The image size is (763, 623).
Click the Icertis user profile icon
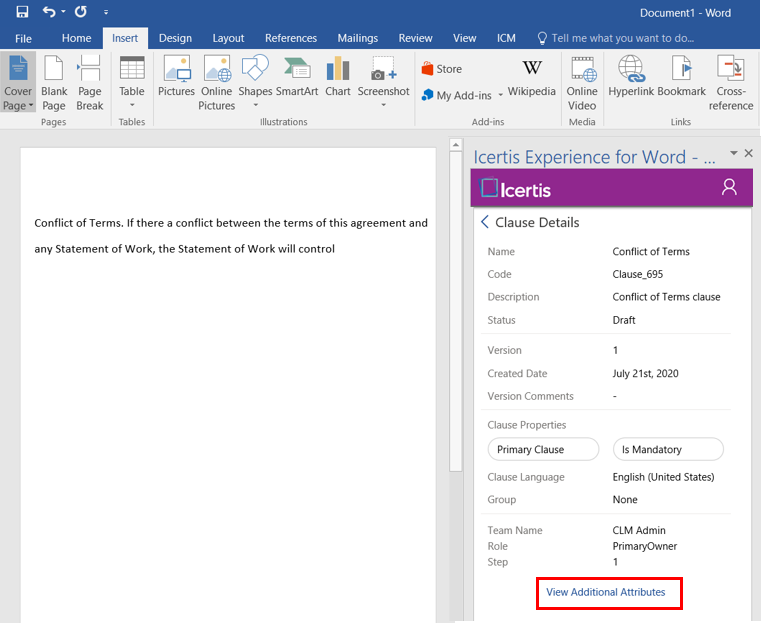729,187
